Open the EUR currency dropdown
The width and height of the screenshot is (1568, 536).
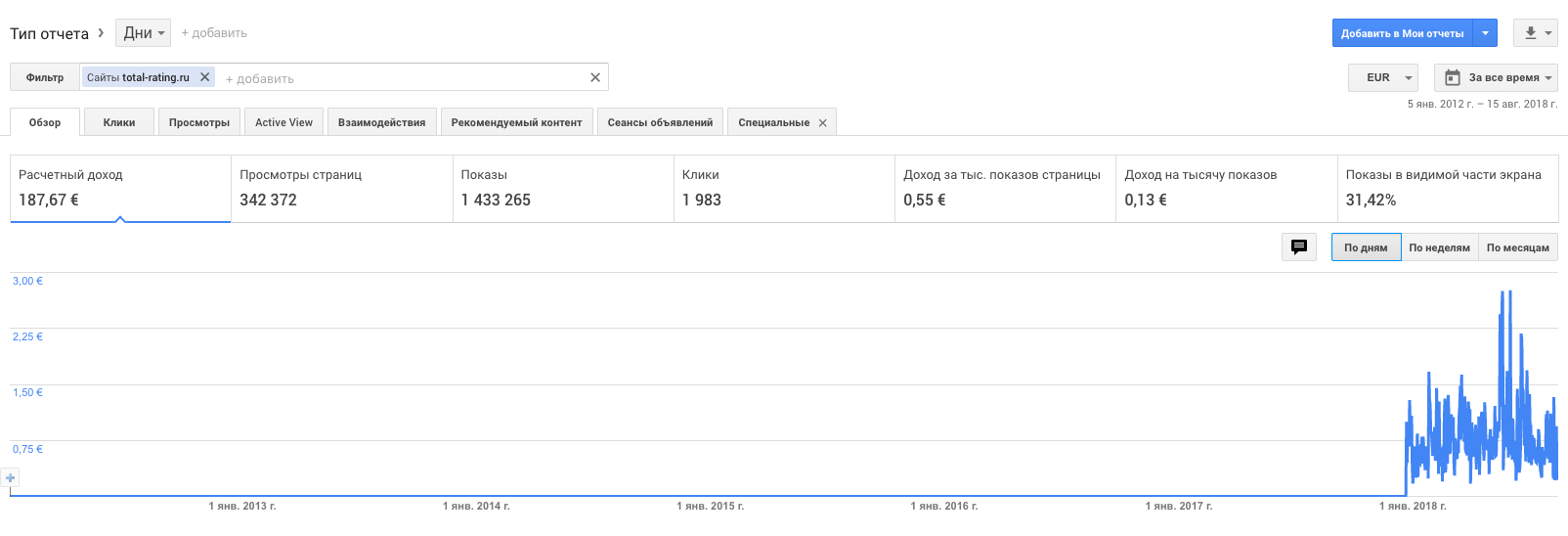1383,77
